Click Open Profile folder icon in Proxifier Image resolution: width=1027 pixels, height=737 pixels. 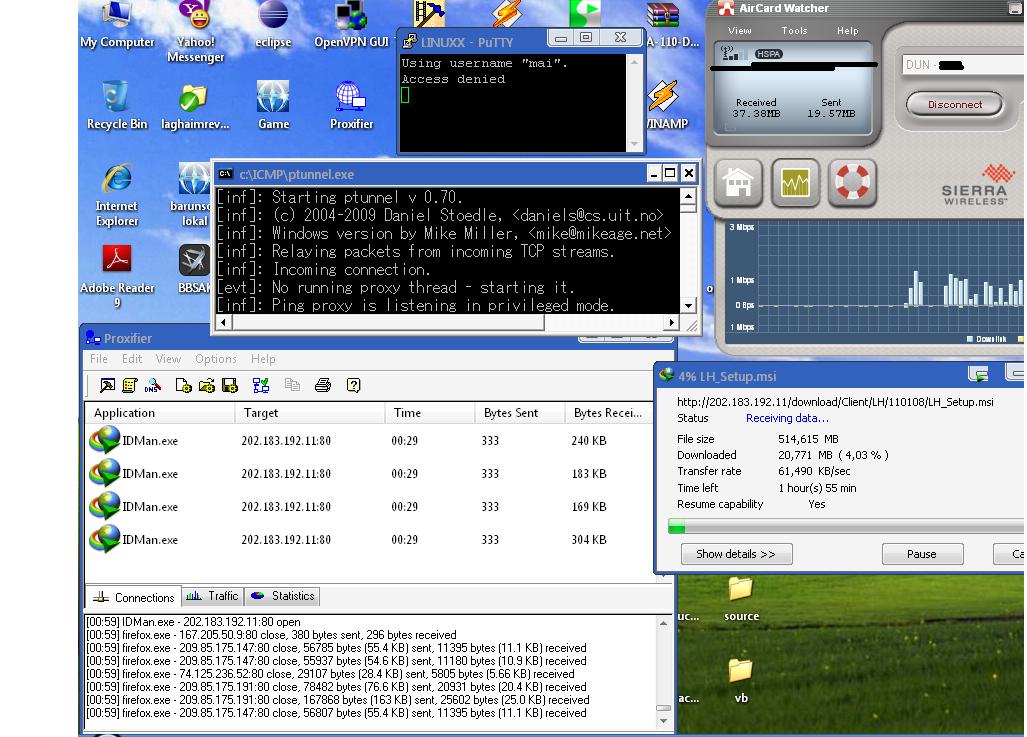pos(207,385)
